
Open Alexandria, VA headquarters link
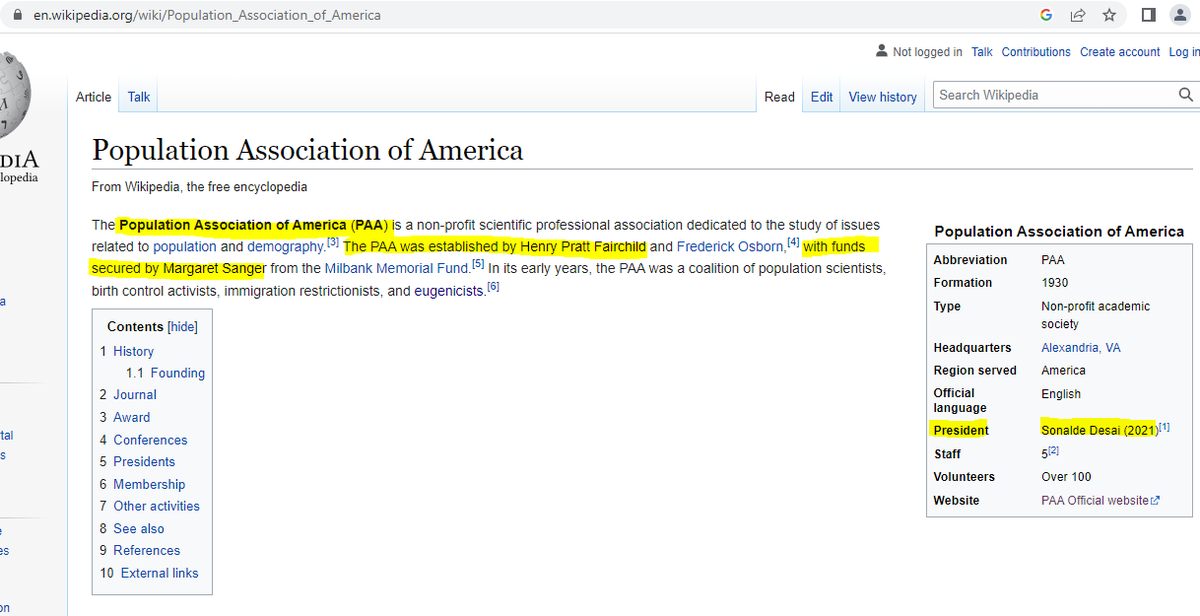[1081, 348]
